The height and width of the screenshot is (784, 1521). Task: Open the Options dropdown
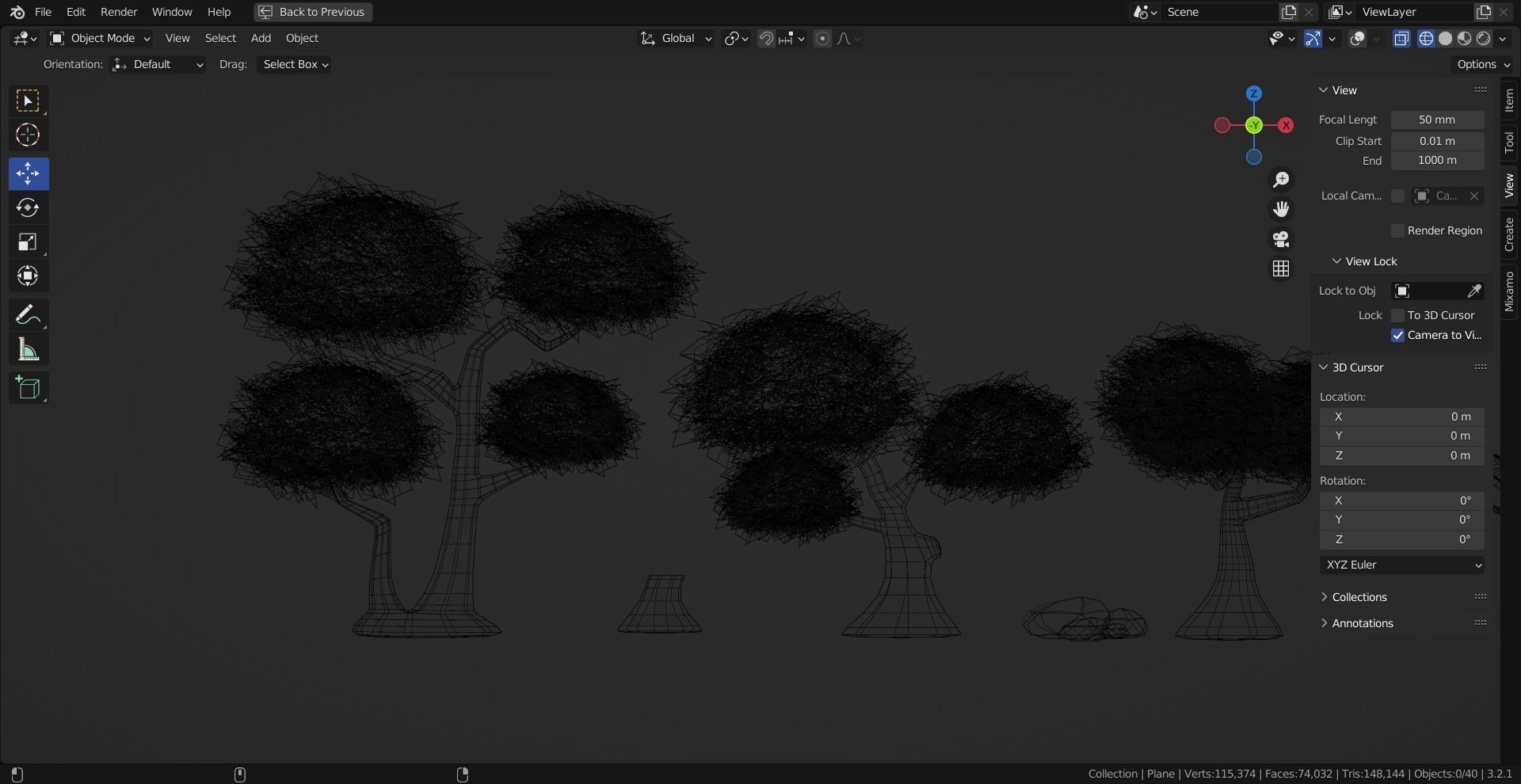(x=1483, y=64)
